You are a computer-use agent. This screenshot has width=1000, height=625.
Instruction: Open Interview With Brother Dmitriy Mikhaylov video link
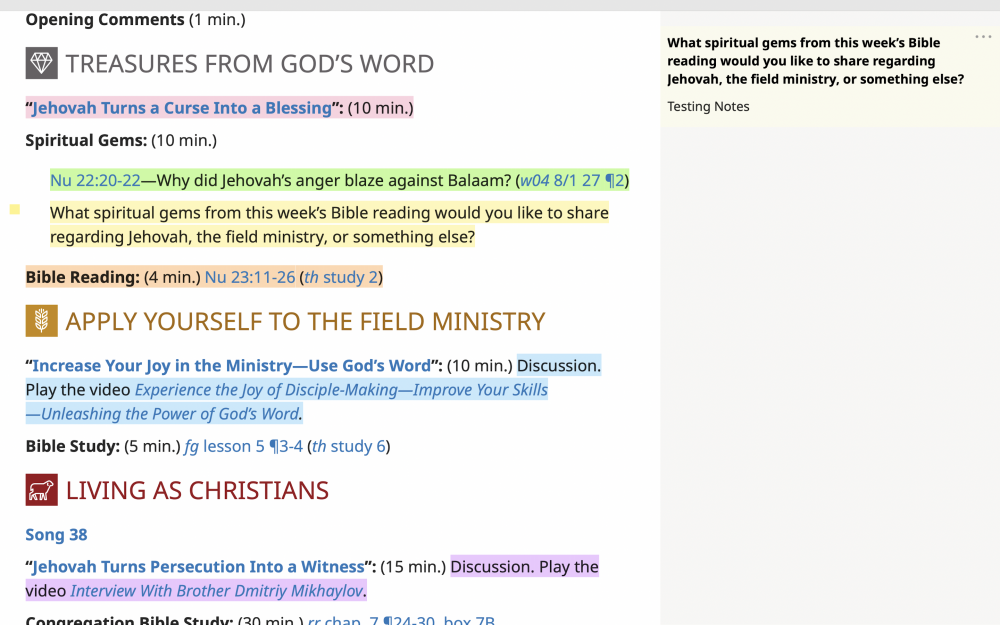coord(216,591)
